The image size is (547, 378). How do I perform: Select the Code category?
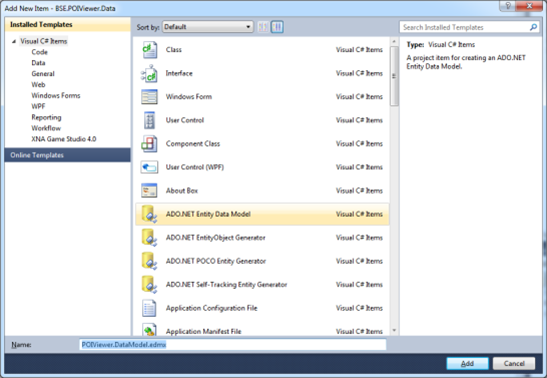(39, 52)
